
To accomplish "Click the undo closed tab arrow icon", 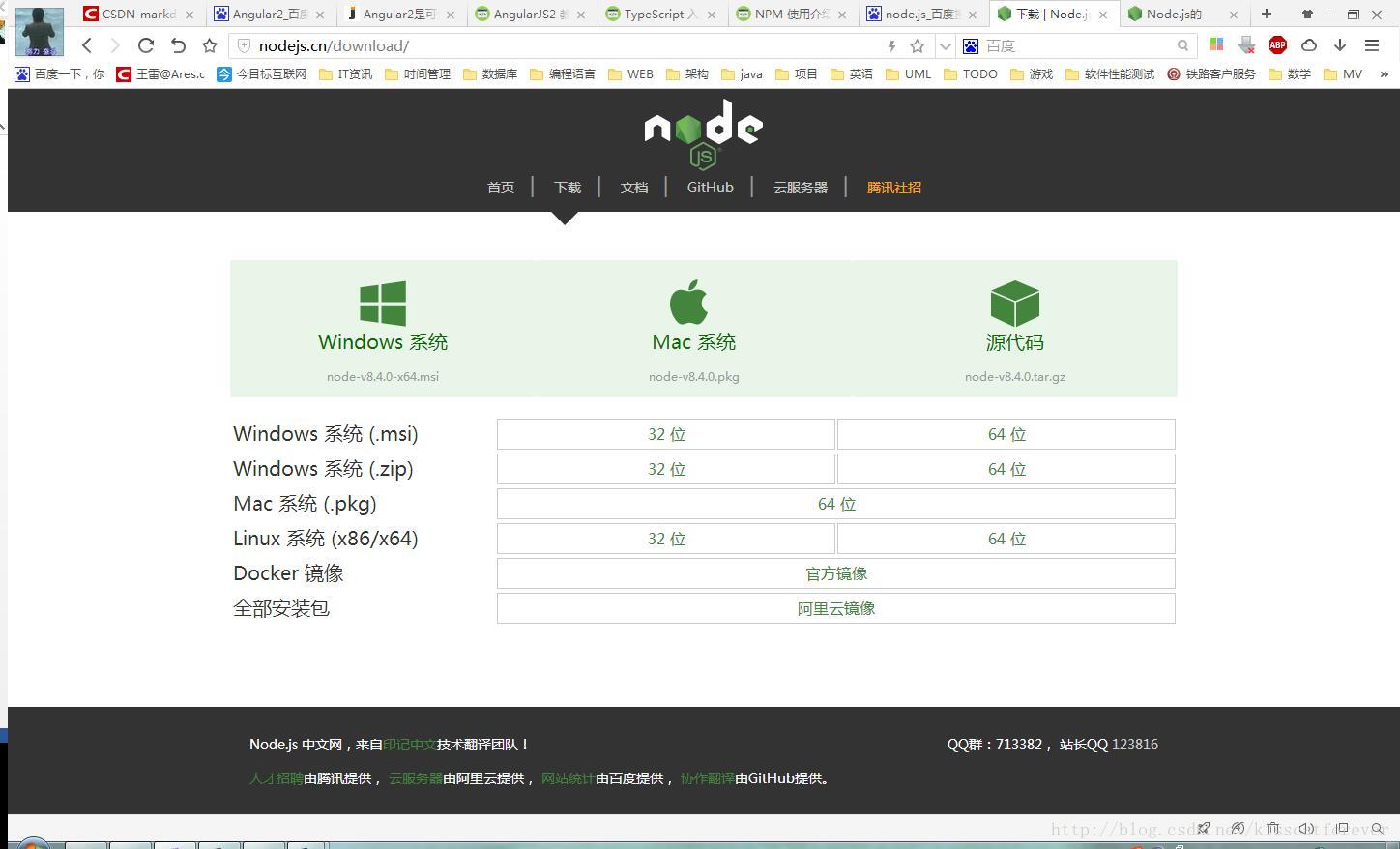I will coord(178,45).
